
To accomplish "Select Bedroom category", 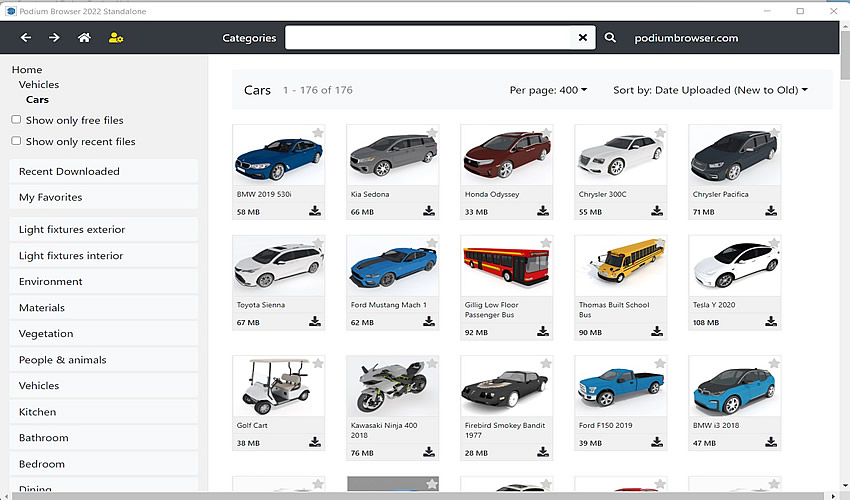I will pyautogui.click(x=104, y=464).
